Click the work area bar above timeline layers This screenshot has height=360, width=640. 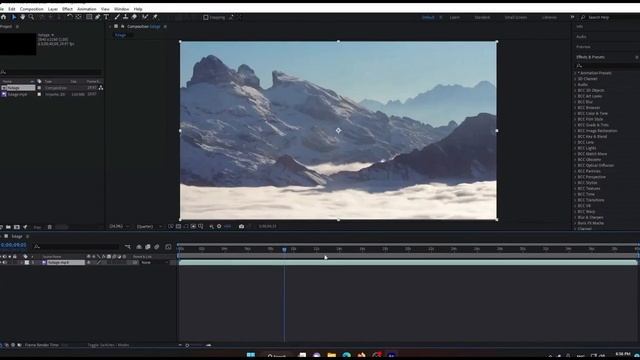tap(408, 256)
